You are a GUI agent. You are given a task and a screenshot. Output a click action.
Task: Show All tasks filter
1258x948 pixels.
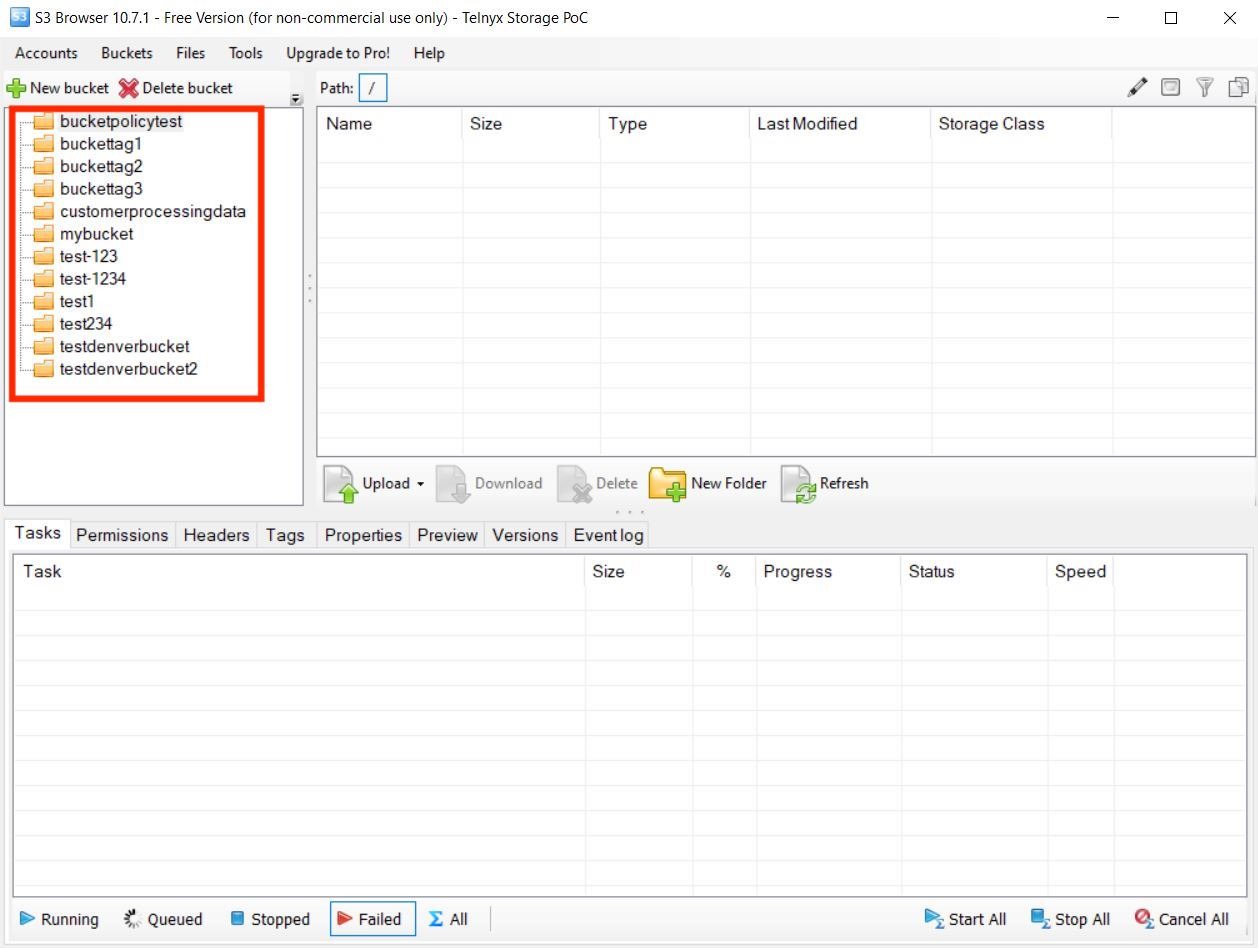tap(448, 919)
